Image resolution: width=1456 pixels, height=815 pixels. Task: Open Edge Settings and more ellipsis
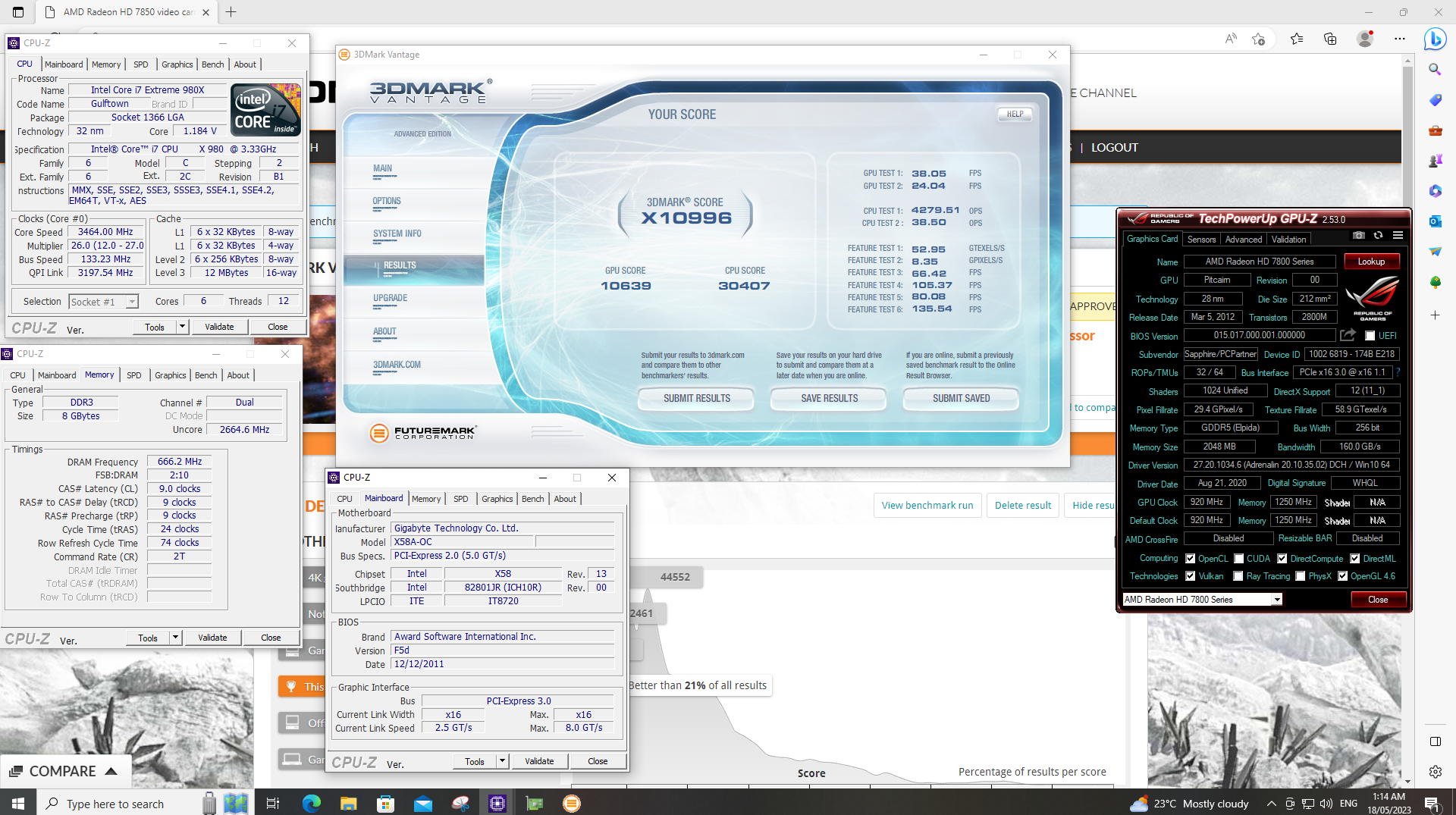pos(1399,39)
